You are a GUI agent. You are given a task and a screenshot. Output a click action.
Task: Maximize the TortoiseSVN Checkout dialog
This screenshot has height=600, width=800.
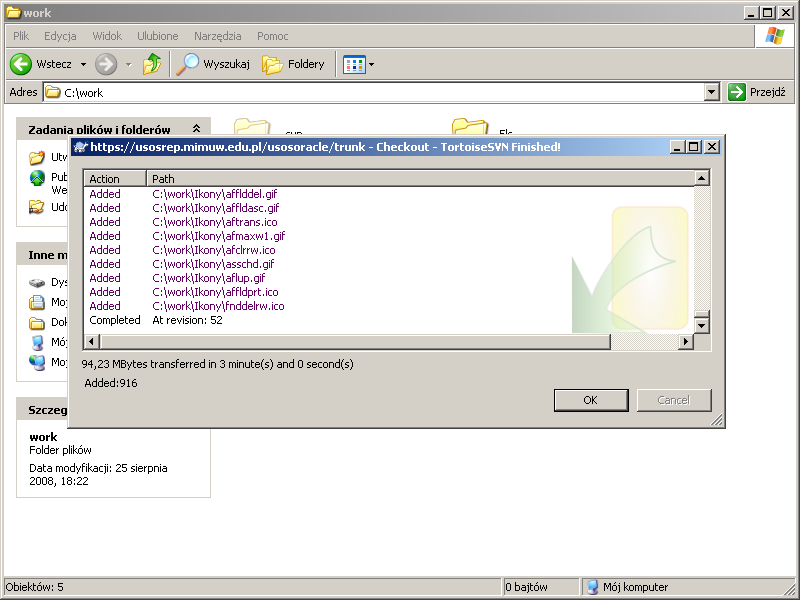click(x=693, y=147)
